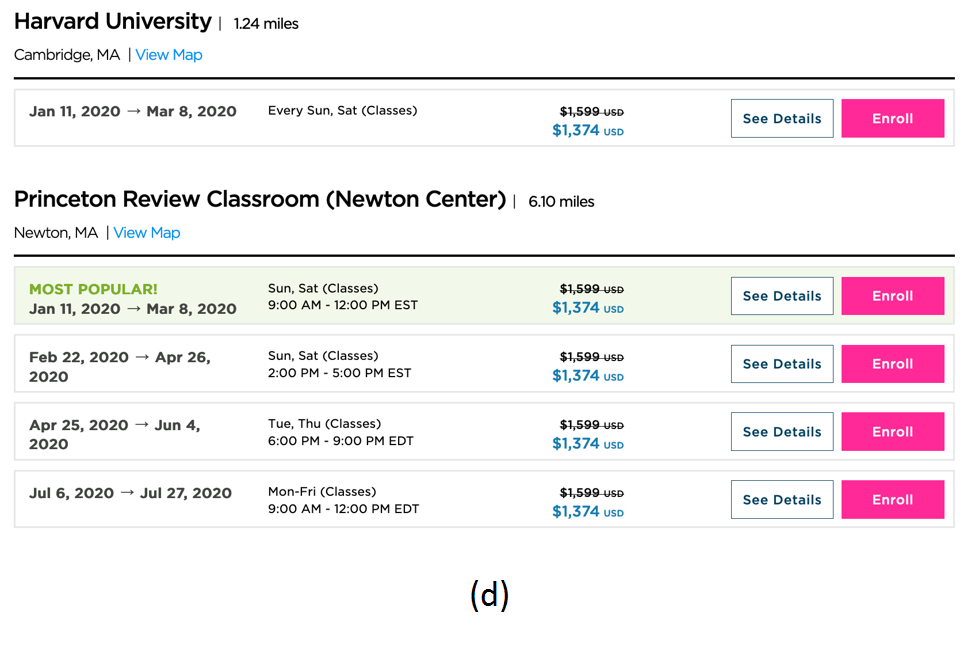
Task: Enroll in the Most Popular Newton course
Action: (892, 296)
